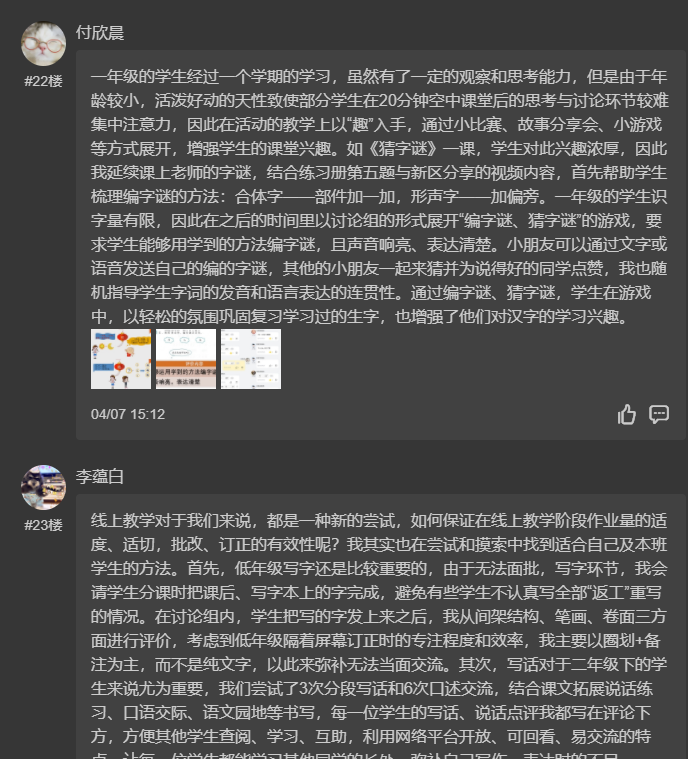Click the first line of 付欣晨's post
Viewport: 688px width, 759px height.
pyautogui.click(x=379, y=76)
